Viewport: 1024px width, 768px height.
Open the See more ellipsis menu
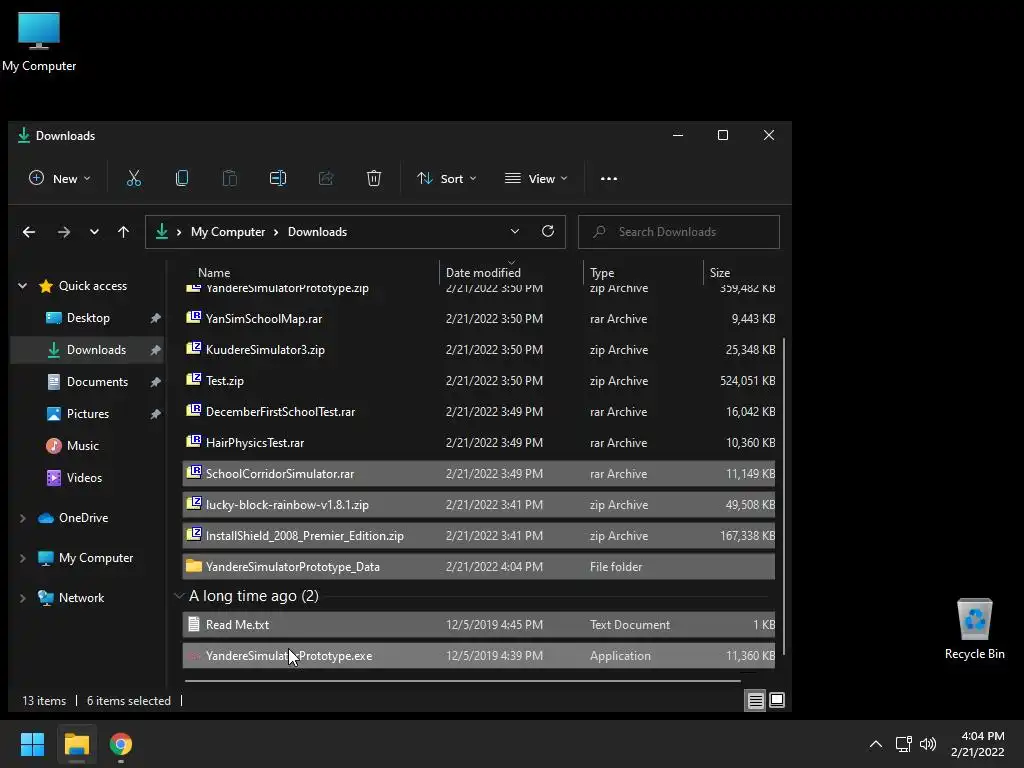[x=609, y=179]
